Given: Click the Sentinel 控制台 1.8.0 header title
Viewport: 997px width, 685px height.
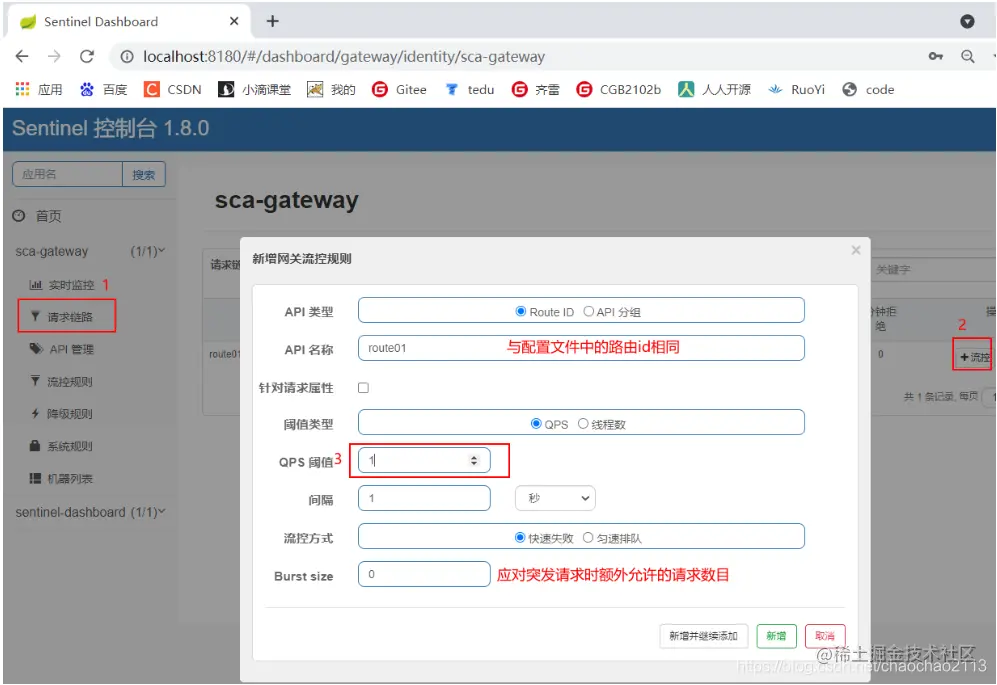Looking at the screenshot, I should [111, 128].
